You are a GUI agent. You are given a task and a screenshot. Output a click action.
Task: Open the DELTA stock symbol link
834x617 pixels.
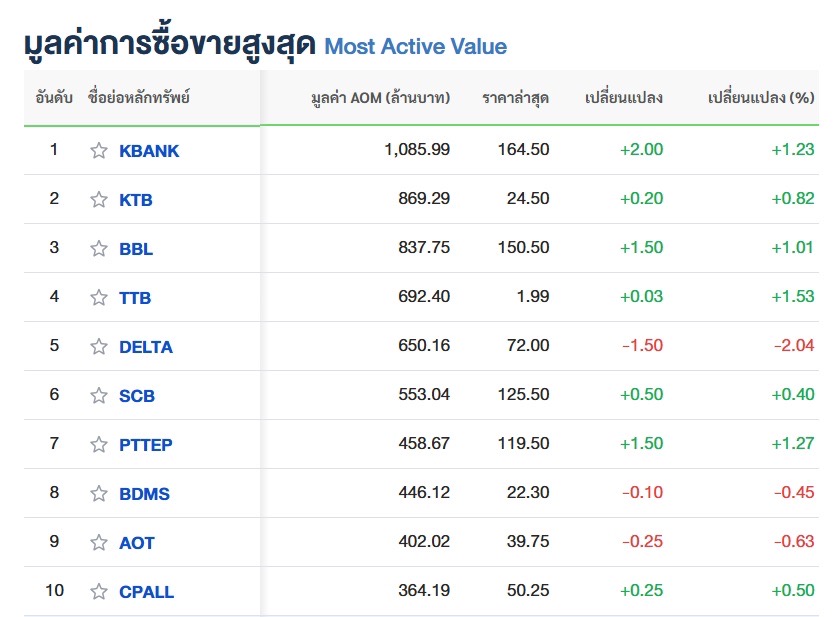145,347
